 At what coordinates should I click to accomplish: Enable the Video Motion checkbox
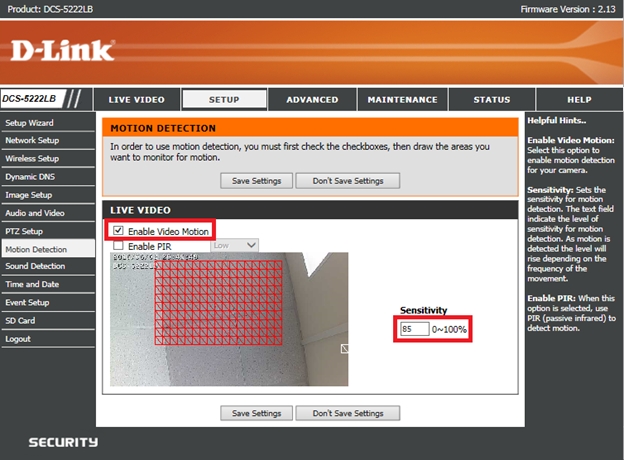point(118,231)
